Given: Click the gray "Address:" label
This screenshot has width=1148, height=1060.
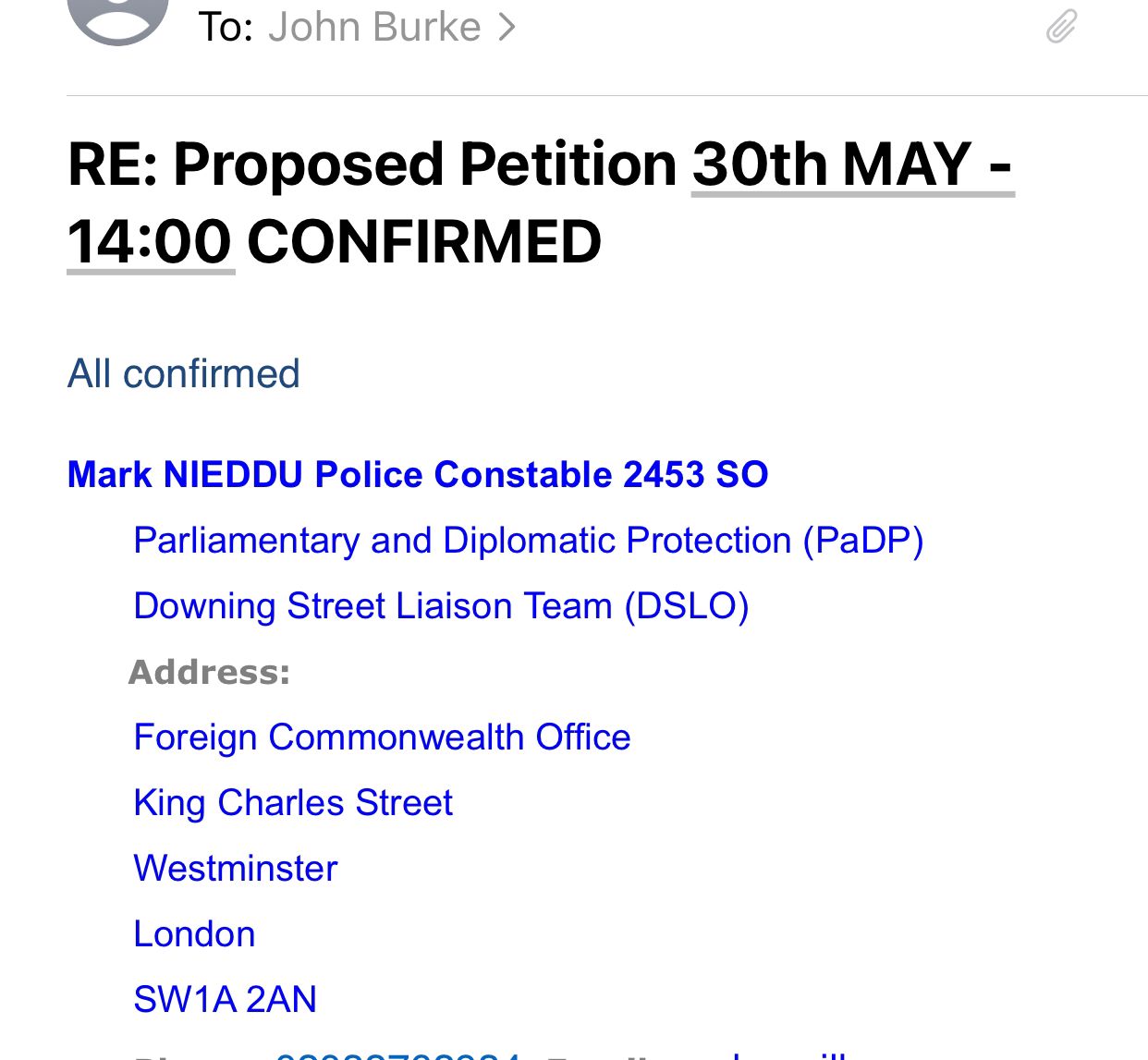Looking at the screenshot, I should [x=209, y=672].
